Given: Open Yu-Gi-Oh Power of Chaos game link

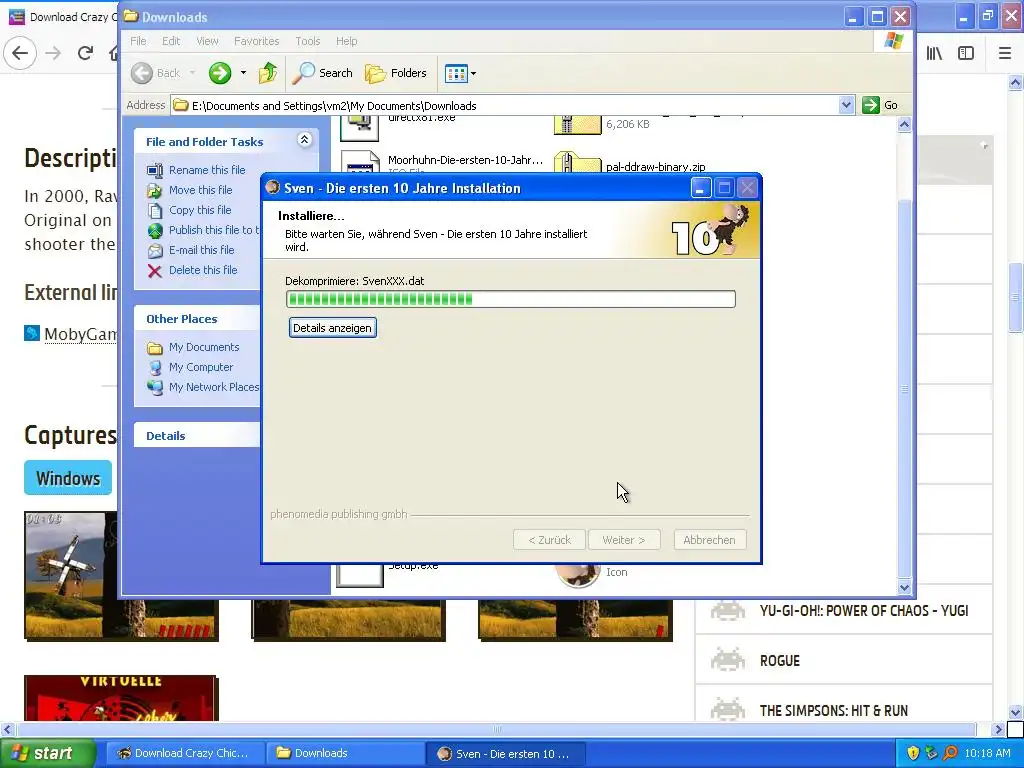Looking at the screenshot, I should (863, 611).
